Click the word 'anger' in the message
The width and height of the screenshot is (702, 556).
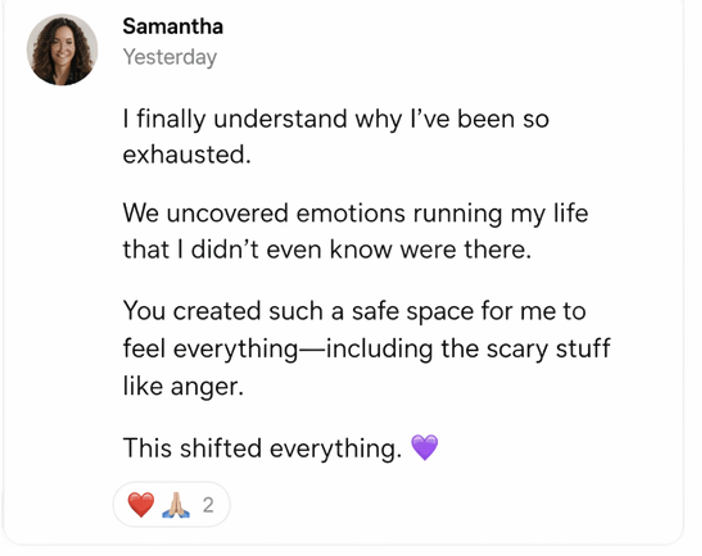click(x=205, y=388)
